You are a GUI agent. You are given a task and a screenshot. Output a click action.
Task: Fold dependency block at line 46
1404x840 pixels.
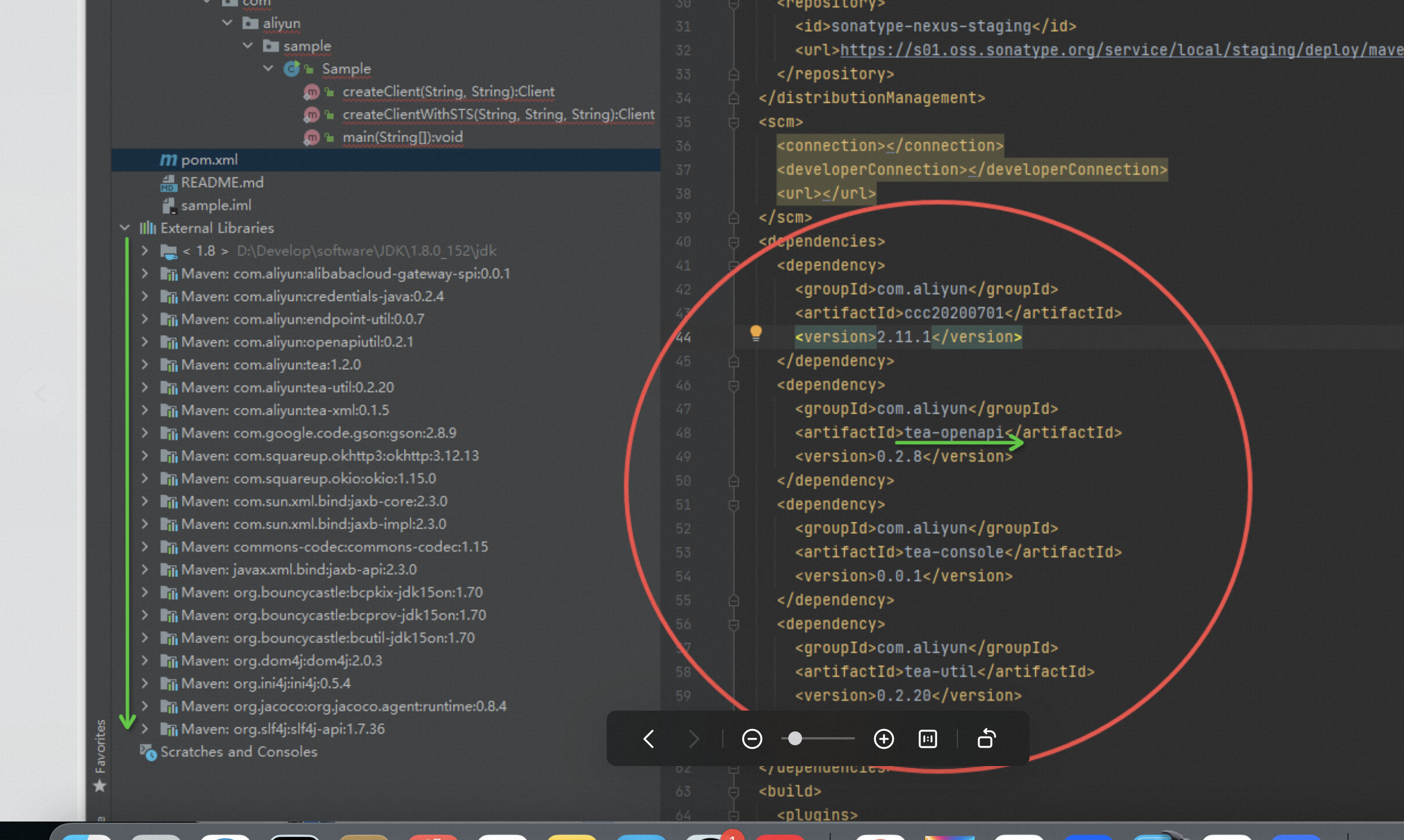click(734, 385)
